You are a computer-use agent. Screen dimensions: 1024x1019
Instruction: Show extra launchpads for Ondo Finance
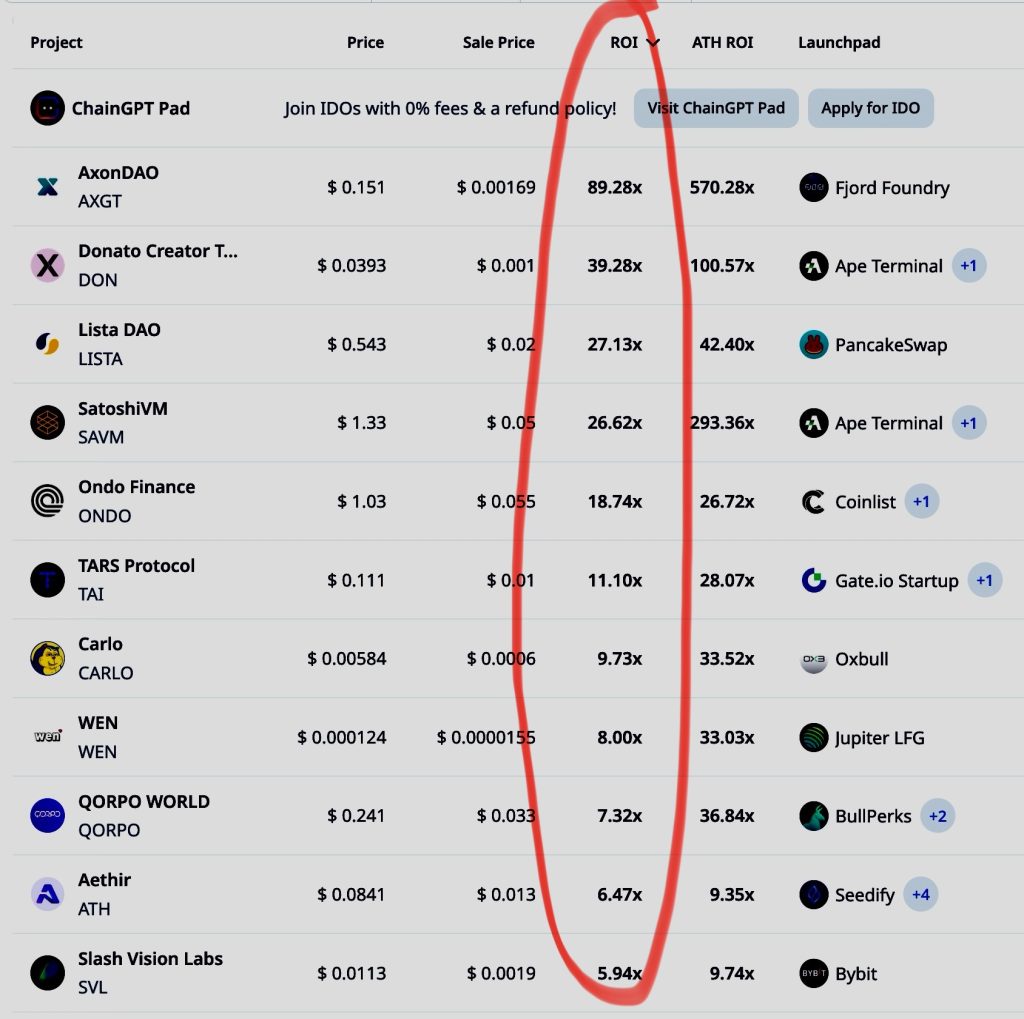(921, 501)
